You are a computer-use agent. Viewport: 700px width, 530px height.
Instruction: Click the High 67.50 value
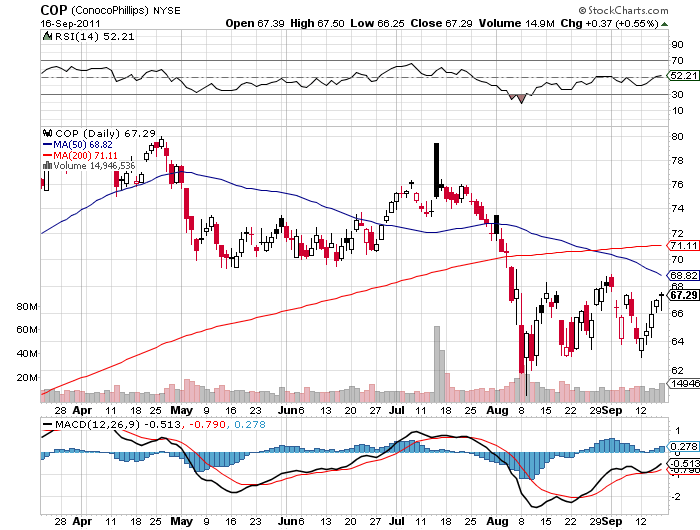click(x=317, y=23)
